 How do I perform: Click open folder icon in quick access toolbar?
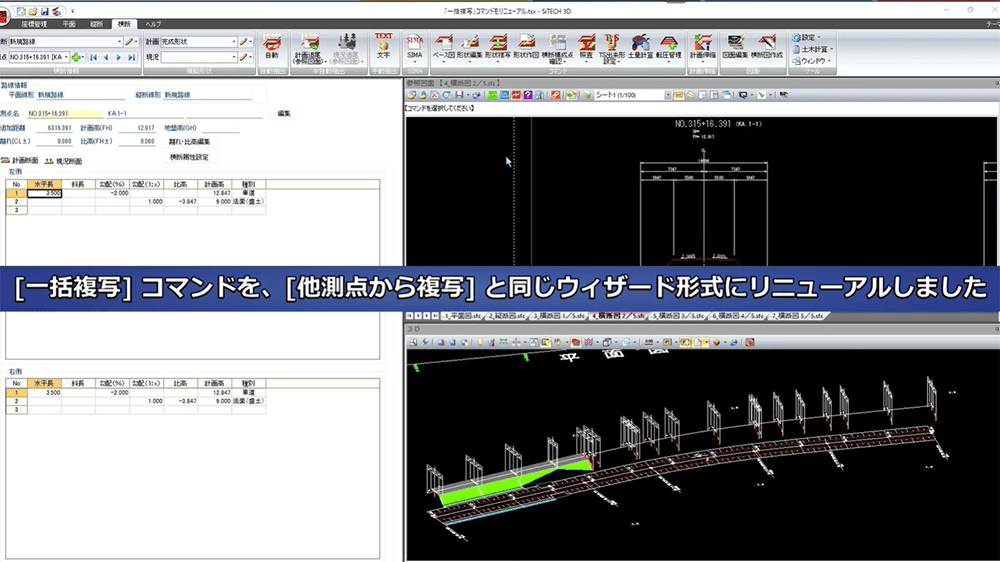tap(33, 11)
